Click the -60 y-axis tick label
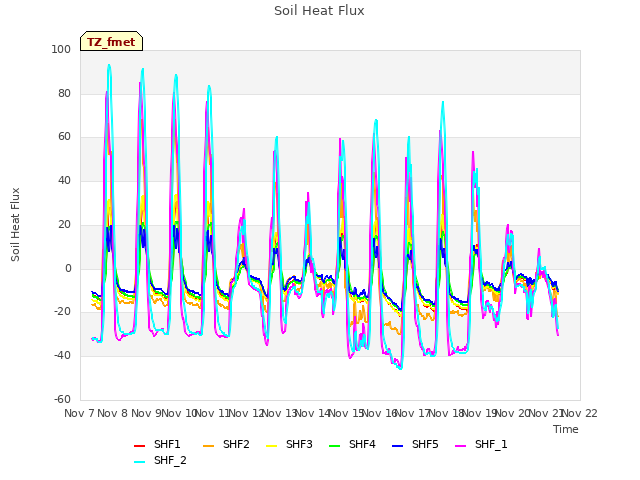Screen dimensions: 640x480 click(x=62, y=399)
